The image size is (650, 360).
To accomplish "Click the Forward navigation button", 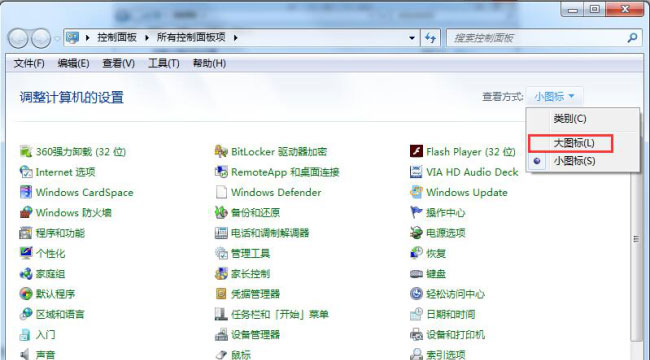I will (x=41, y=38).
